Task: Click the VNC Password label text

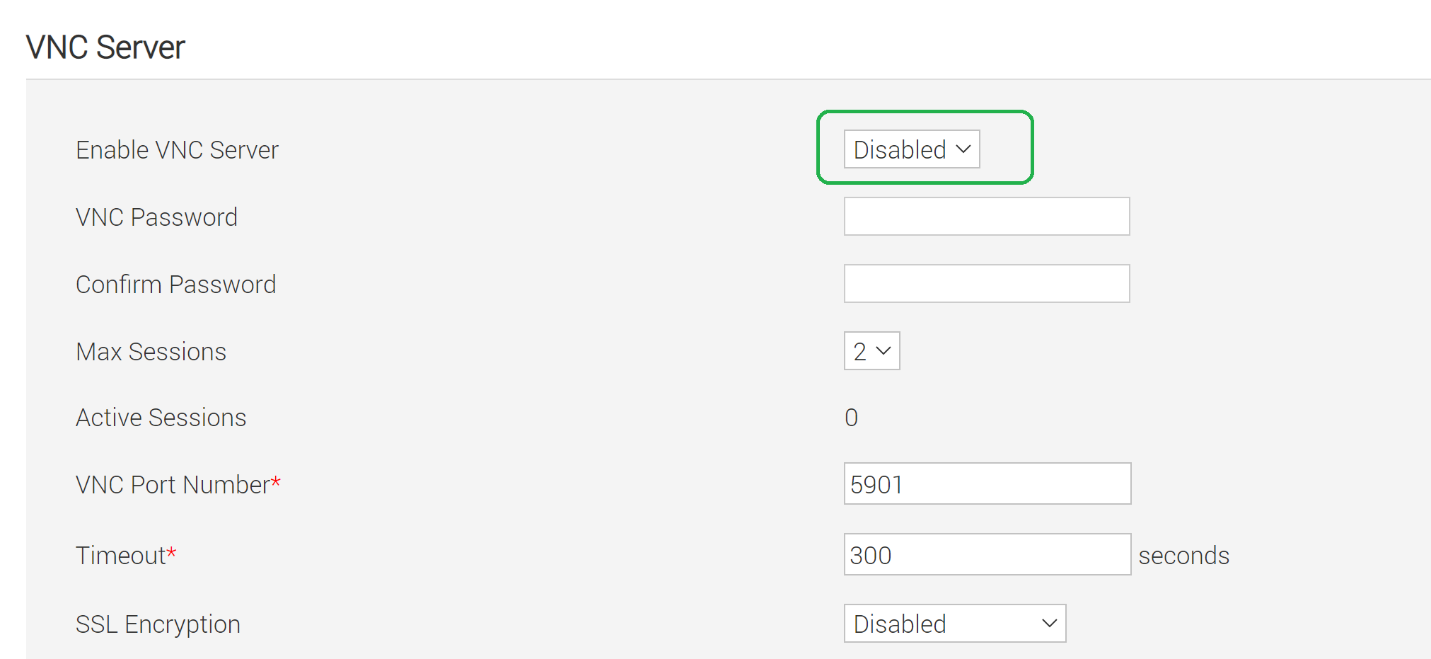Action: tap(156, 217)
